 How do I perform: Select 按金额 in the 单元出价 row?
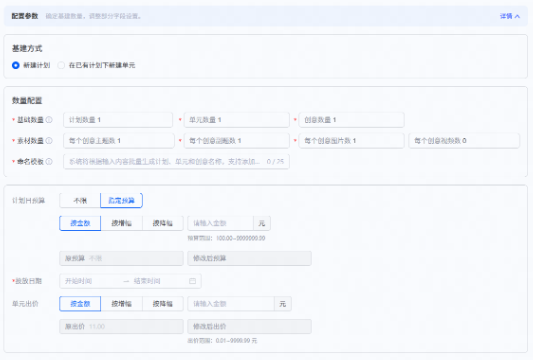(x=80, y=304)
